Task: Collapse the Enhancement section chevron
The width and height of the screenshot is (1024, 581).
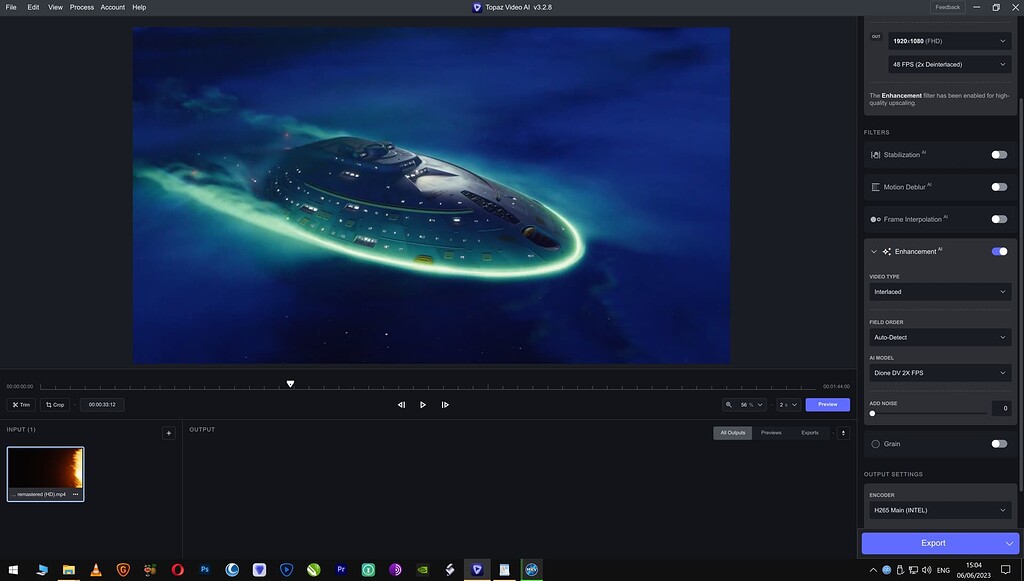Action: (874, 251)
